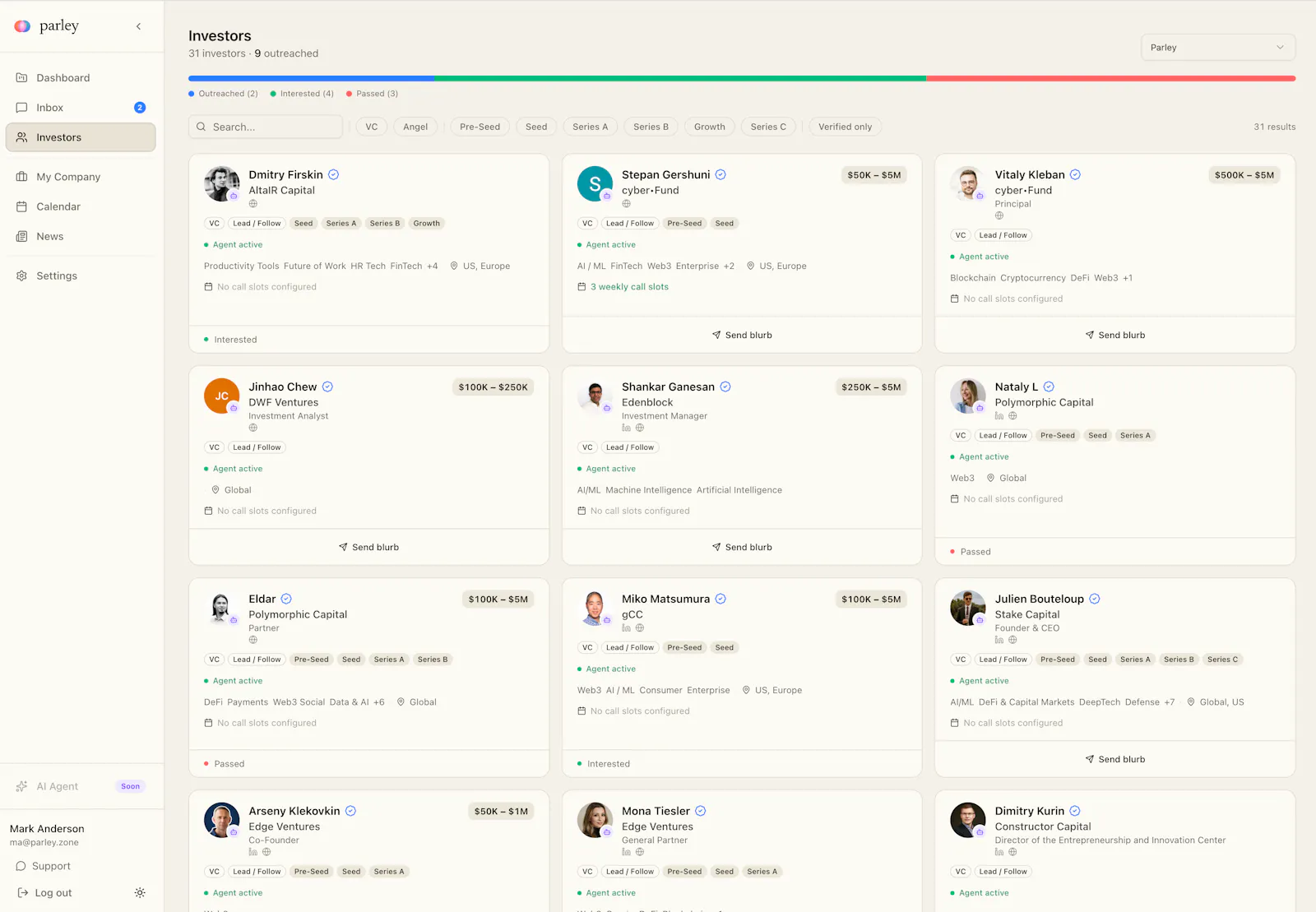Viewport: 1316px width, 912px height.
Task: Click the parley logo icon
Action: (22, 26)
